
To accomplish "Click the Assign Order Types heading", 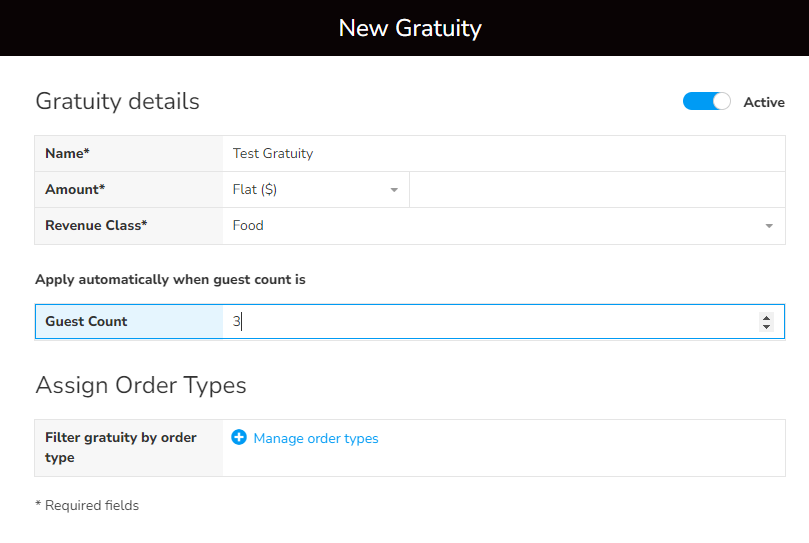I will pos(141,385).
